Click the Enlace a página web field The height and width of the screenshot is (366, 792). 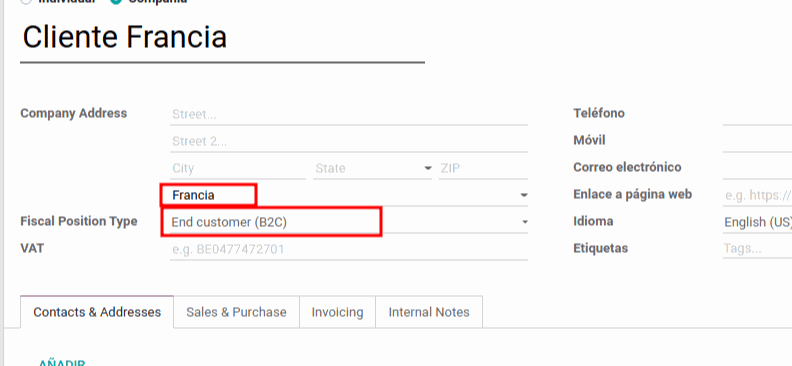point(757,195)
